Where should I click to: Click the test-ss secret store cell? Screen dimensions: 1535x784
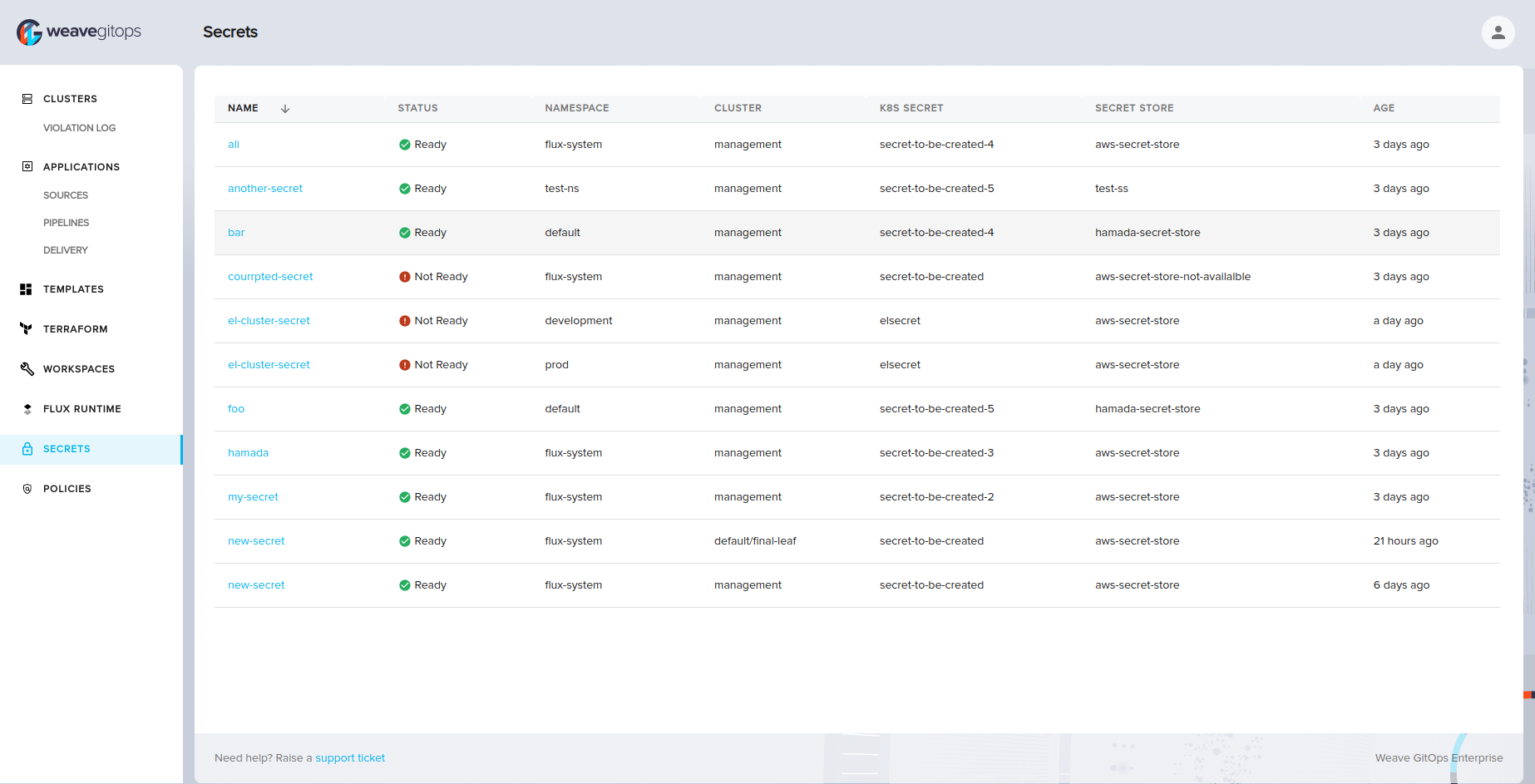click(x=1112, y=189)
